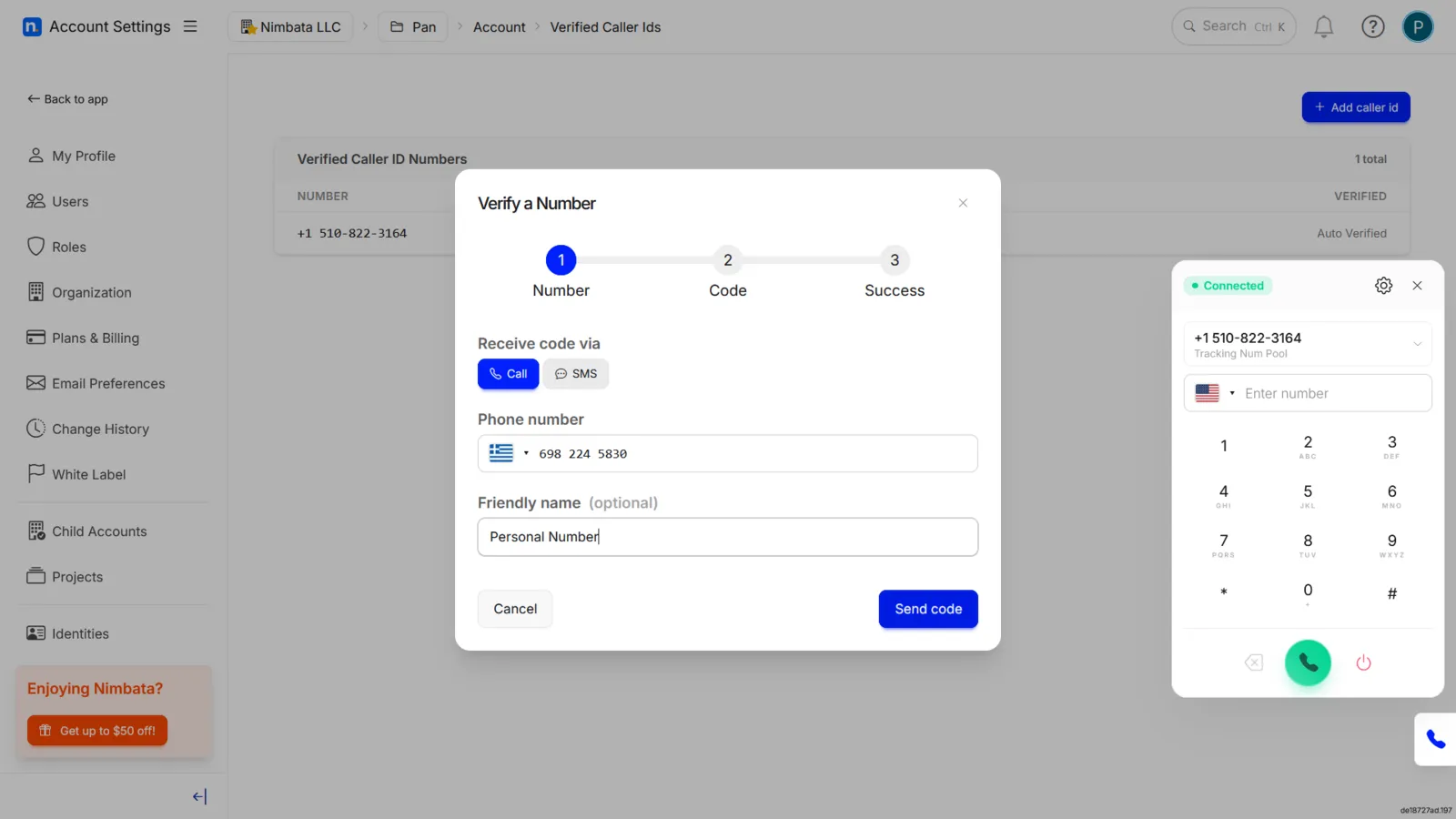Collapse the sidebar using arrow icon
This screenshot has width=1456, height=819.
199,796
